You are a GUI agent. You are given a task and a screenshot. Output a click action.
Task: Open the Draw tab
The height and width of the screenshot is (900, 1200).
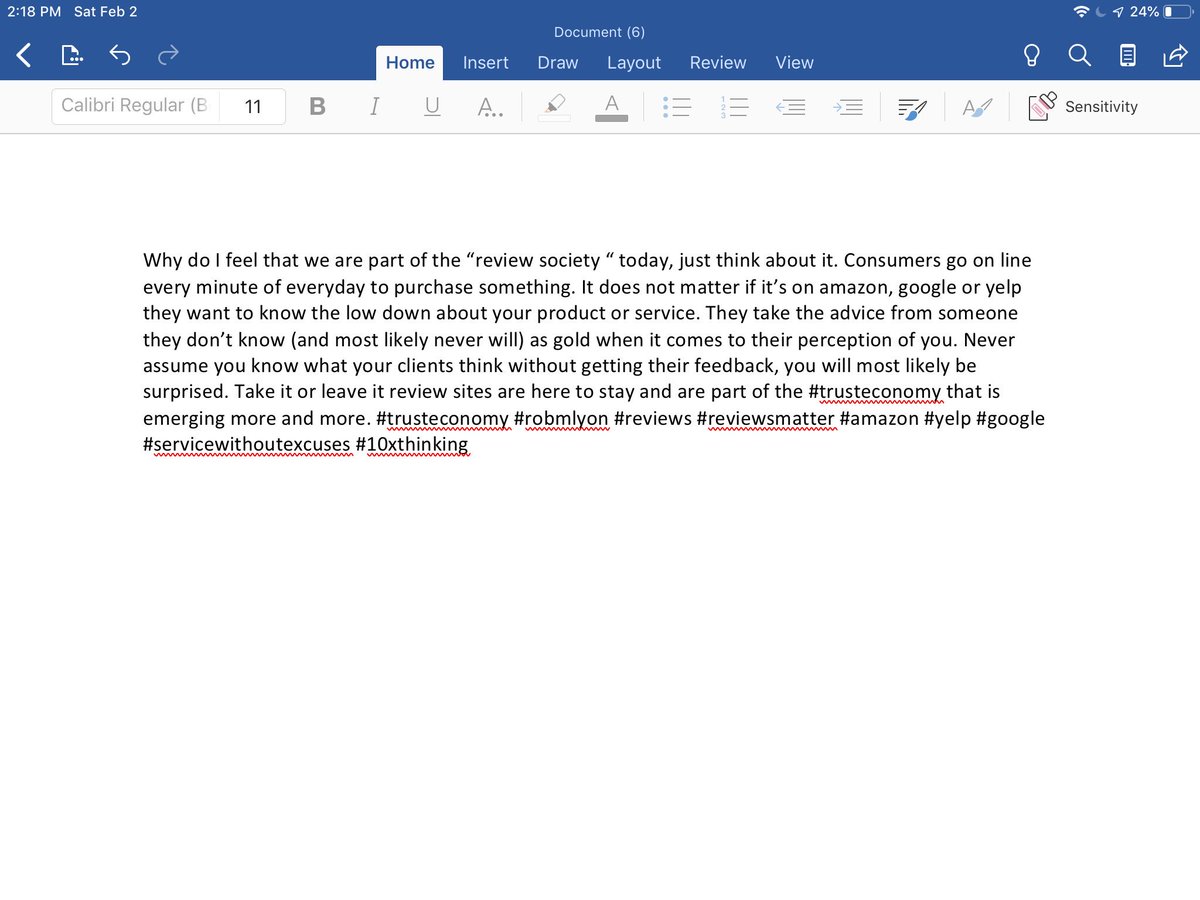coord(558,63)
